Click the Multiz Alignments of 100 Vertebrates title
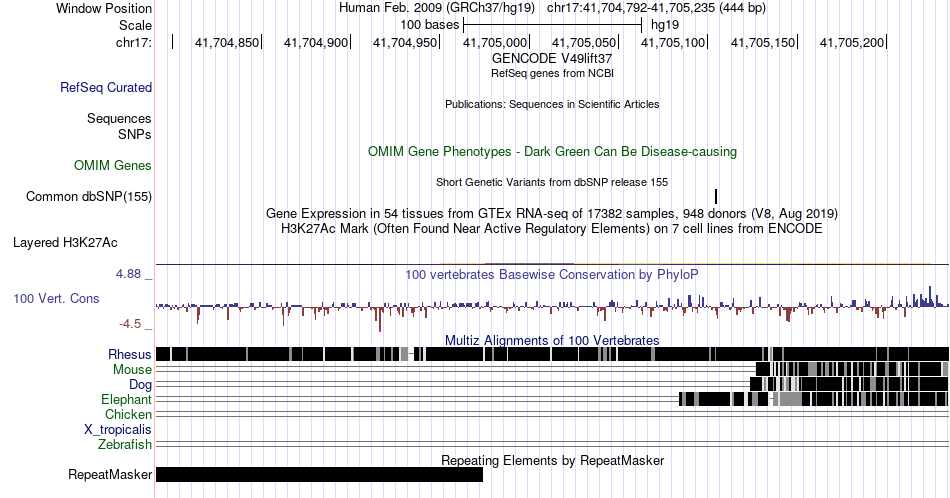 point(552,340)
